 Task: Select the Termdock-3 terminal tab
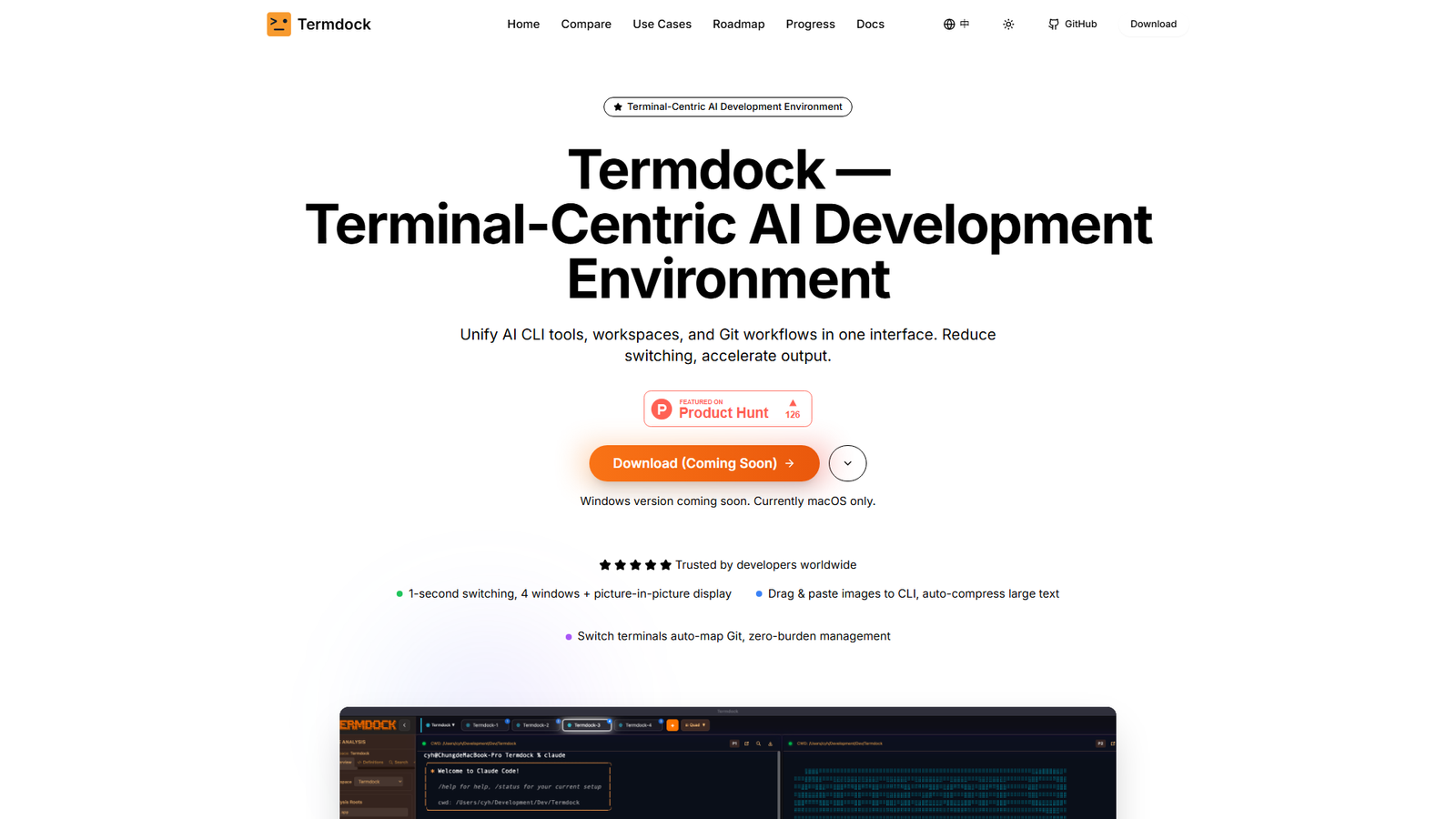pyautogui.click(x=588, y=724)
